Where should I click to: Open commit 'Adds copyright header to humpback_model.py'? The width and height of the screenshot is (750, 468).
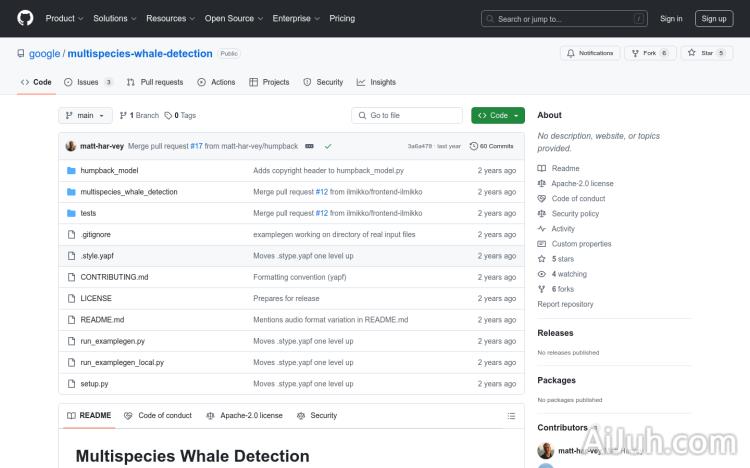329,170
